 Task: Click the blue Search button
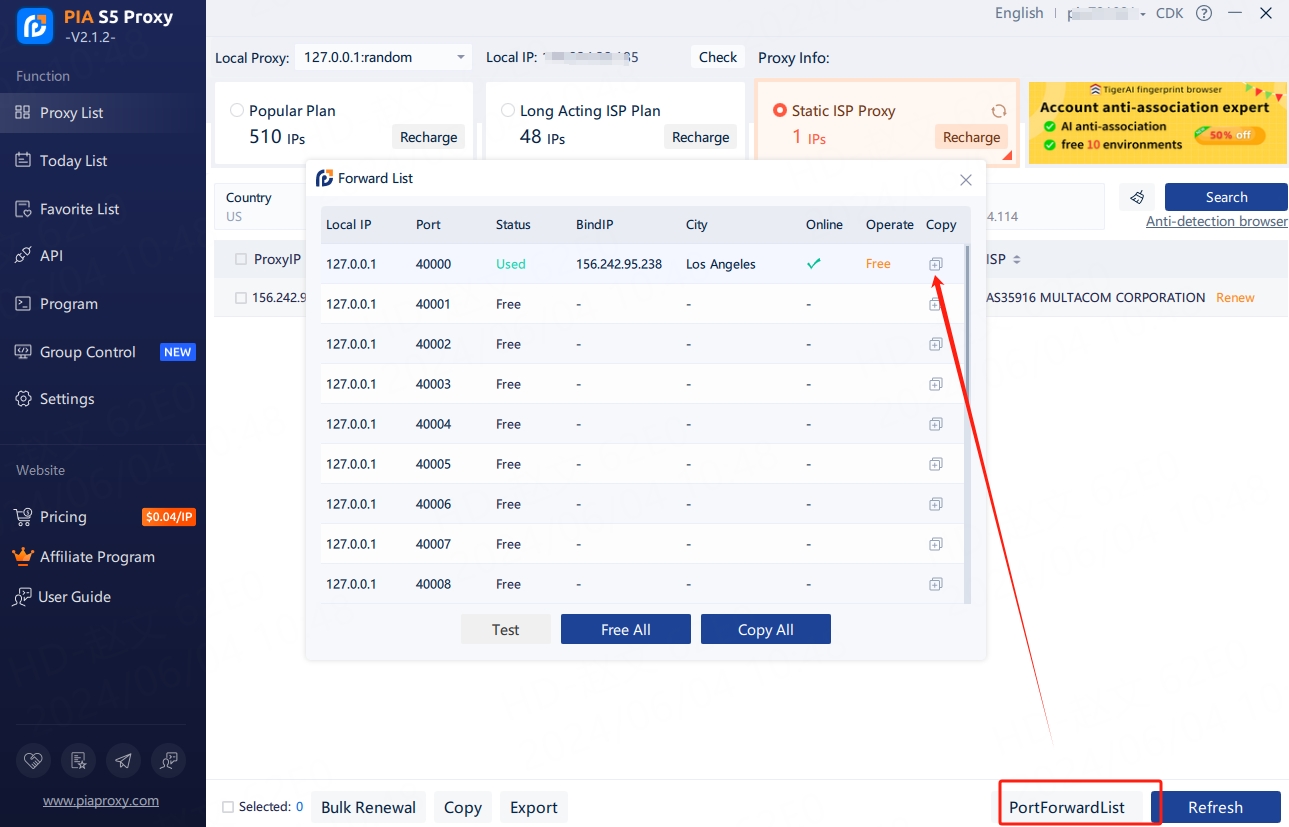tap(1226, 197)
